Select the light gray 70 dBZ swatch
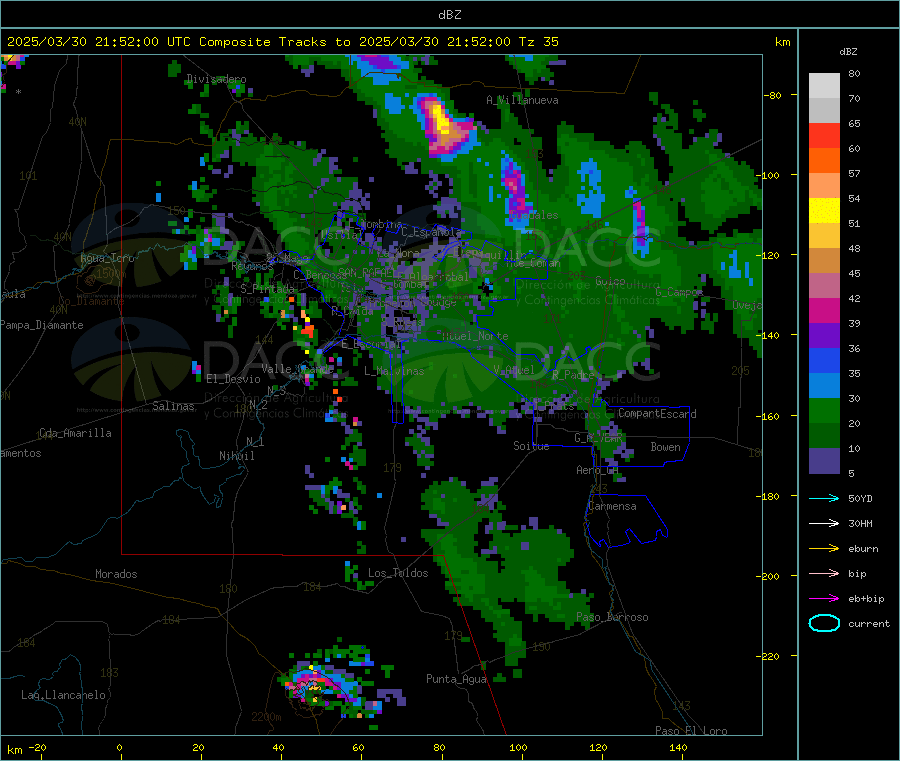 (824, 110)
